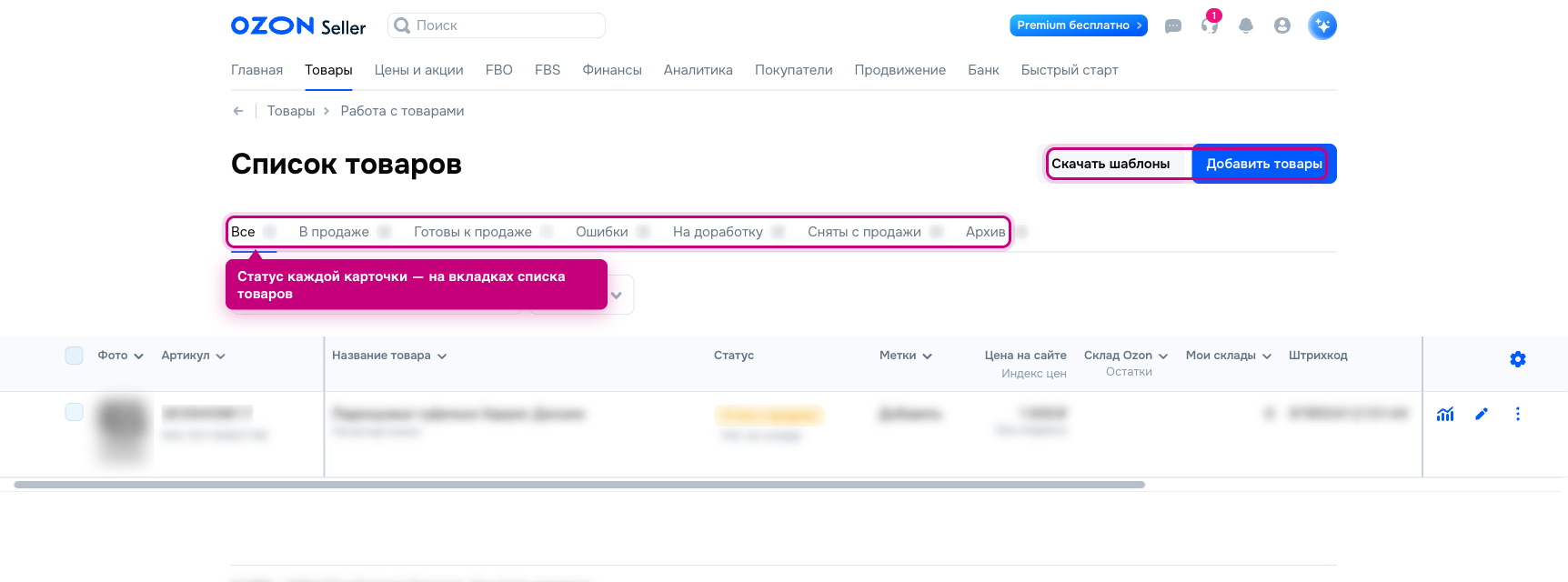Click the horizontal table scrollbar
This screenshot has width=1568, height=582.
[x=579, y=485]
